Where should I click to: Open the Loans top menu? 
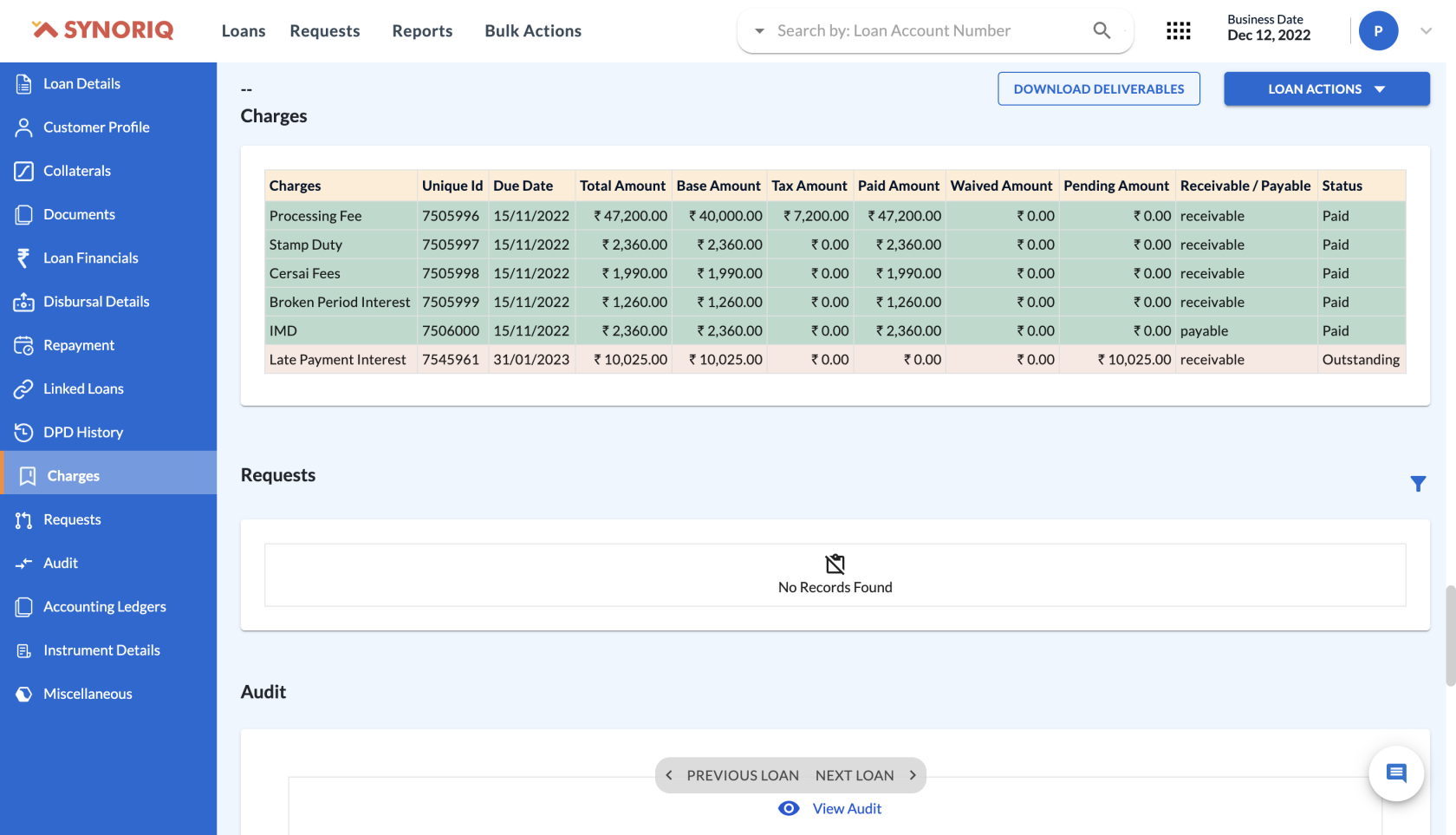coord(244,30)
